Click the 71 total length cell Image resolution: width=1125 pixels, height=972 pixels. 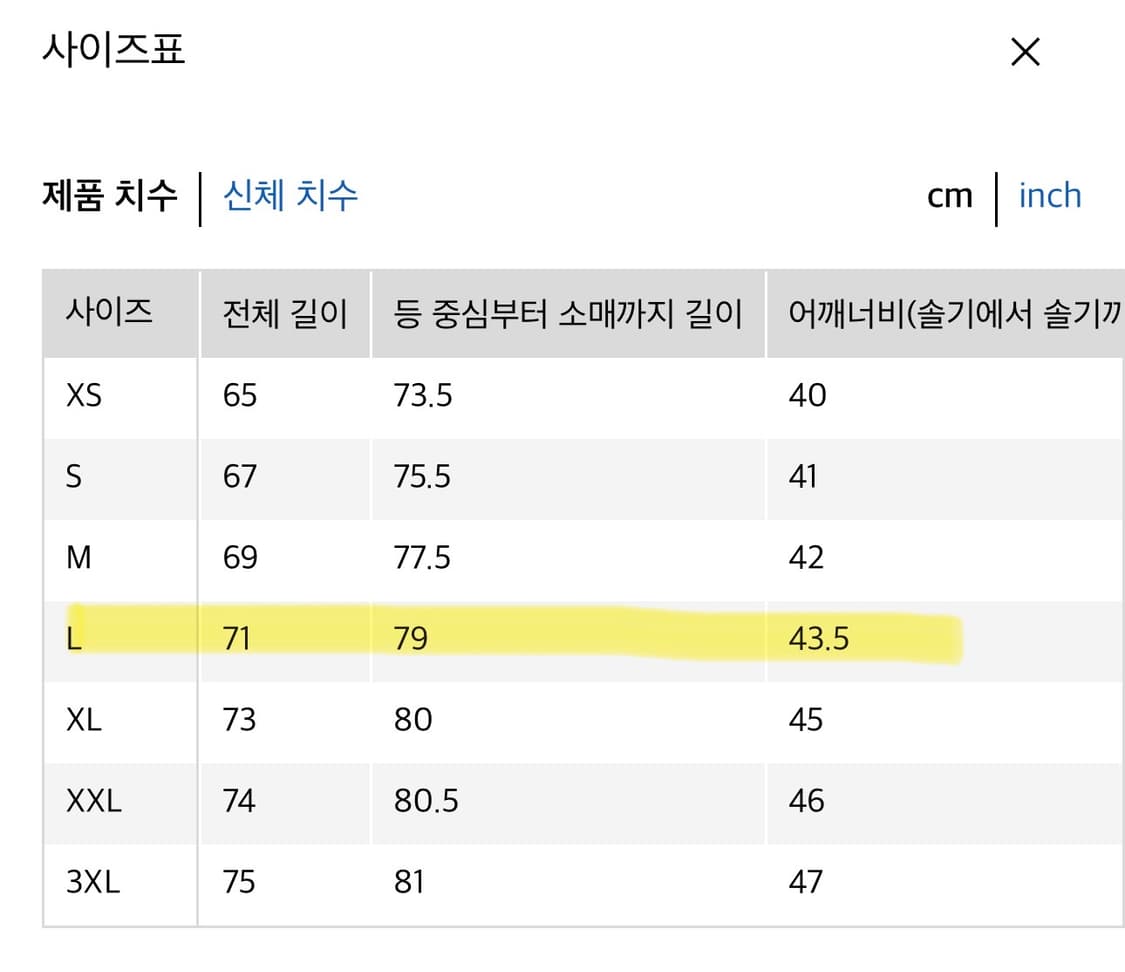(238, 639)
